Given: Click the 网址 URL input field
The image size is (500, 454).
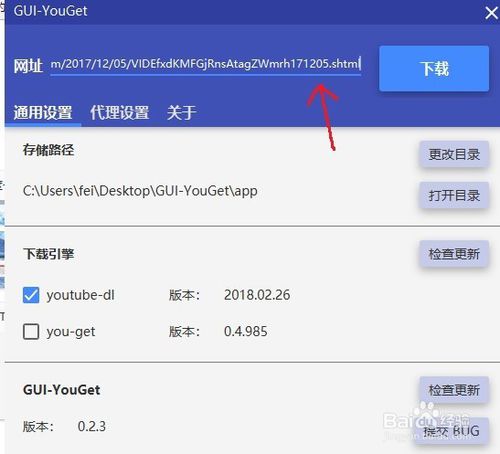Looking at the screenshot, I should [205, 64].
